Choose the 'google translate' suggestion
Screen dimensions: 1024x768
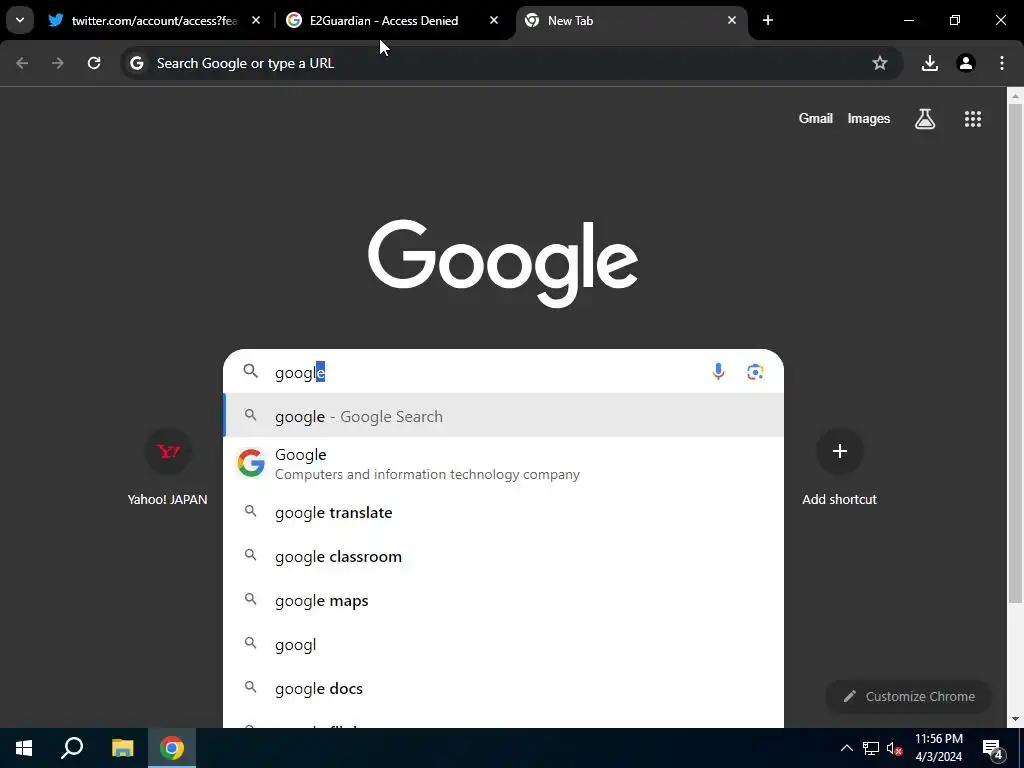click(x=504, y=513)
